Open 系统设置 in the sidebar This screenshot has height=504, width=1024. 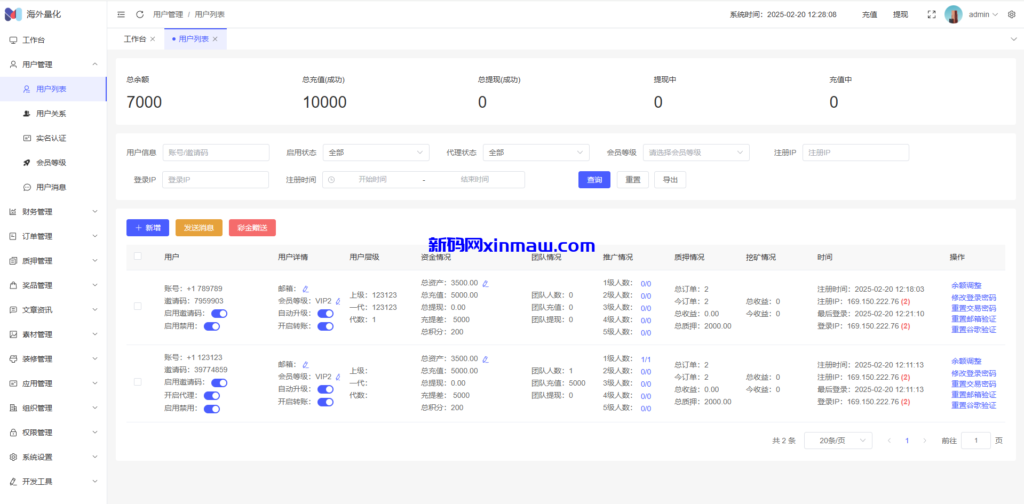pos(54,457)
